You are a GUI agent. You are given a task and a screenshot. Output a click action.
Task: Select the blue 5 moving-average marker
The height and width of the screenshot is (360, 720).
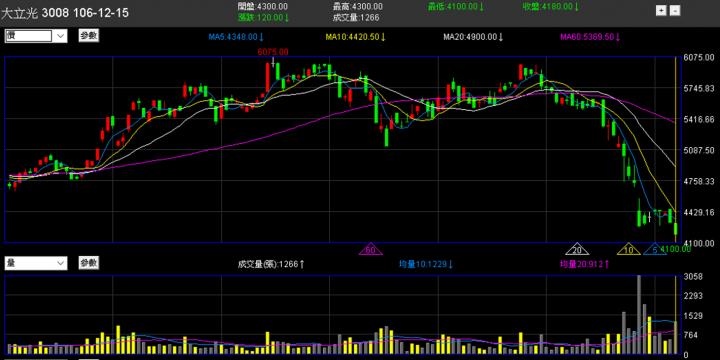click(x=655, y=249)
